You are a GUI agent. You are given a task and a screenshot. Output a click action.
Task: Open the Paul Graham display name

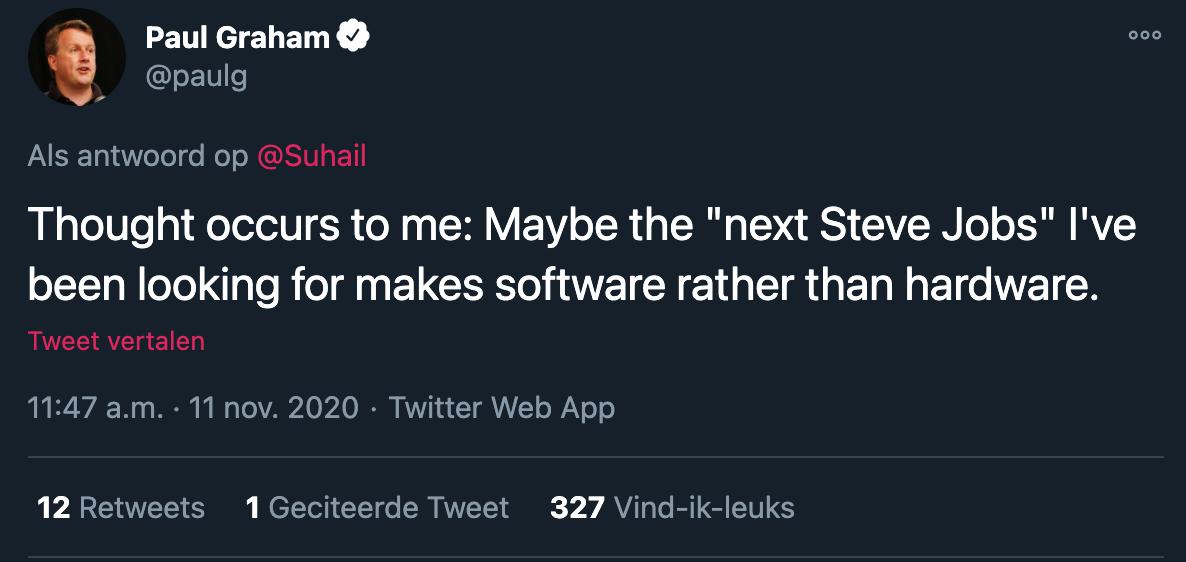click(237, 38)
